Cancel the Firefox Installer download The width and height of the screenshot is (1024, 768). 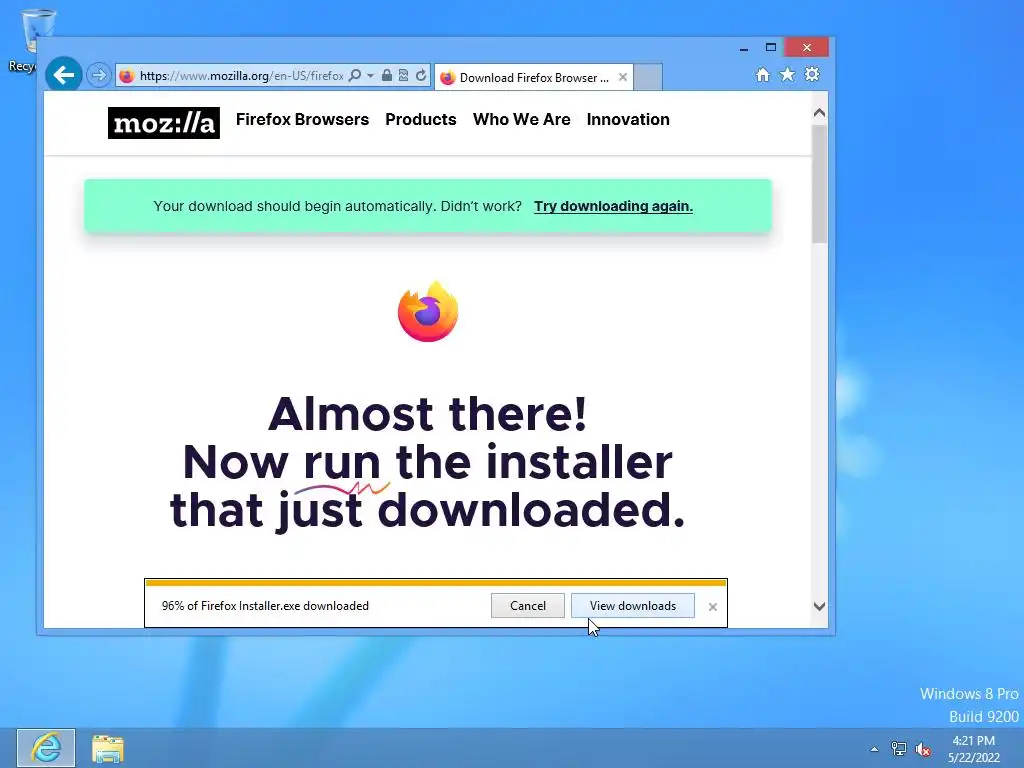pos(528,605)
